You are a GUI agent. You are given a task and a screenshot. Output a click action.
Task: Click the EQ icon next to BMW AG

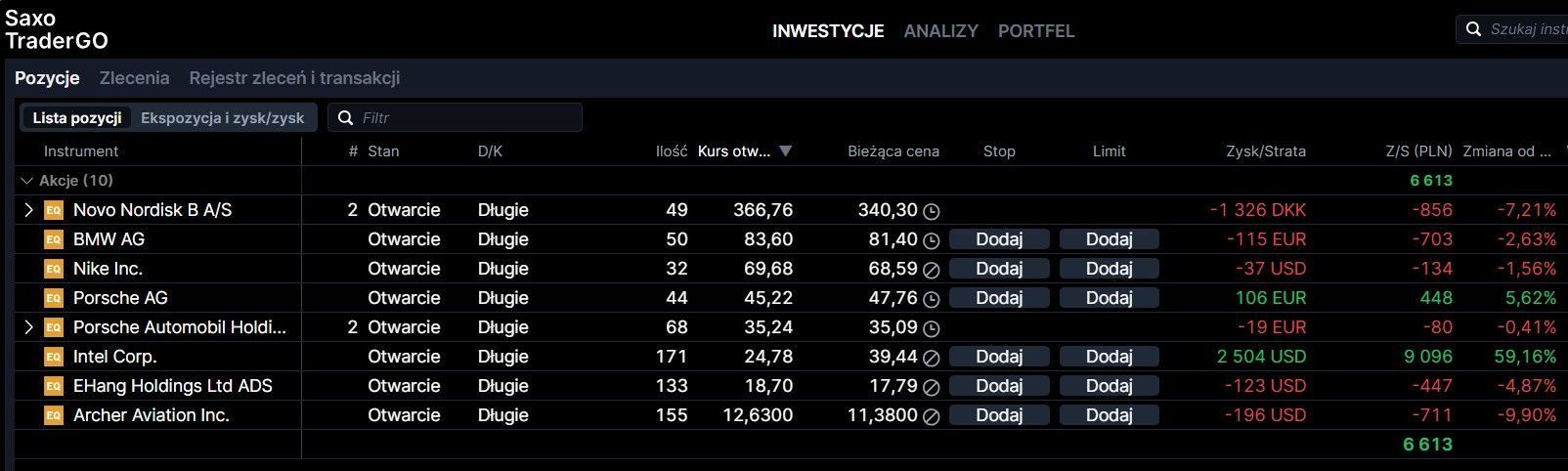pos(54,239)
